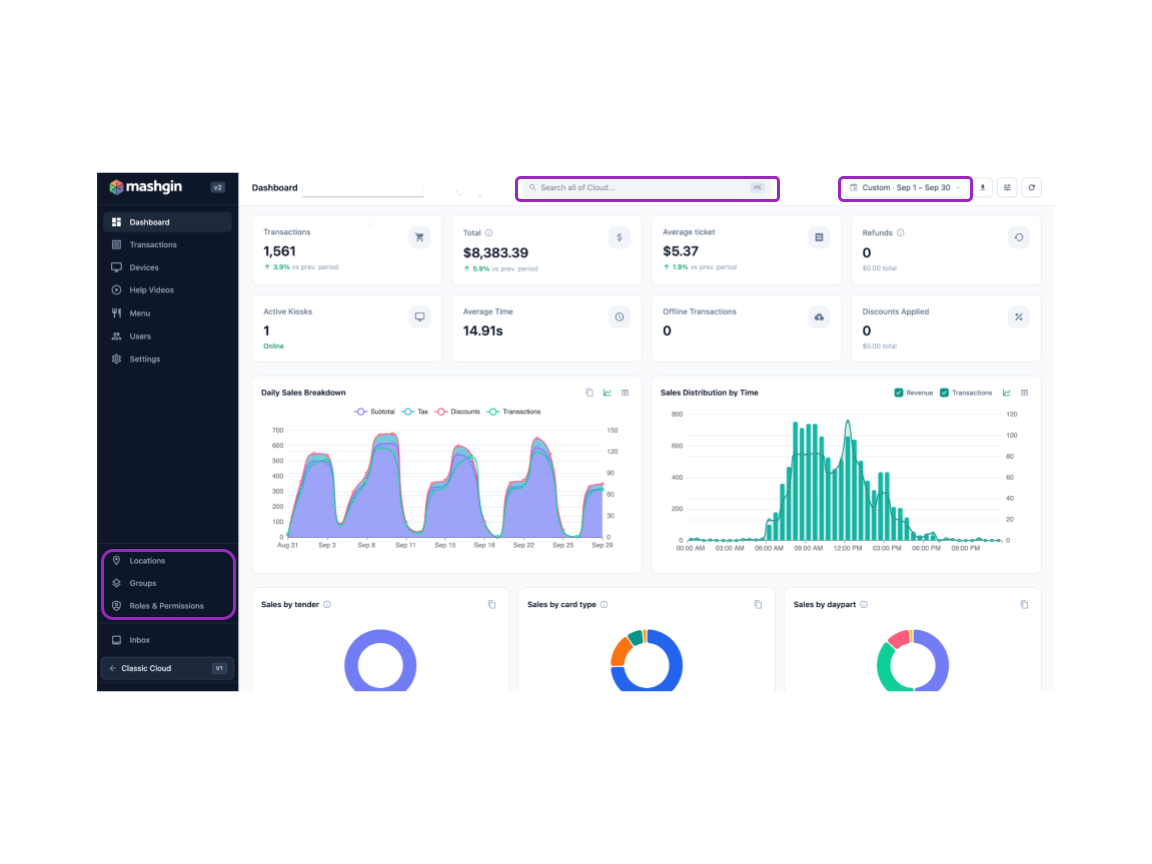The width and height of the screenshot is (1152, 864).
Task: Click the Online status under Active Kiosks
Action: (273, 346)
